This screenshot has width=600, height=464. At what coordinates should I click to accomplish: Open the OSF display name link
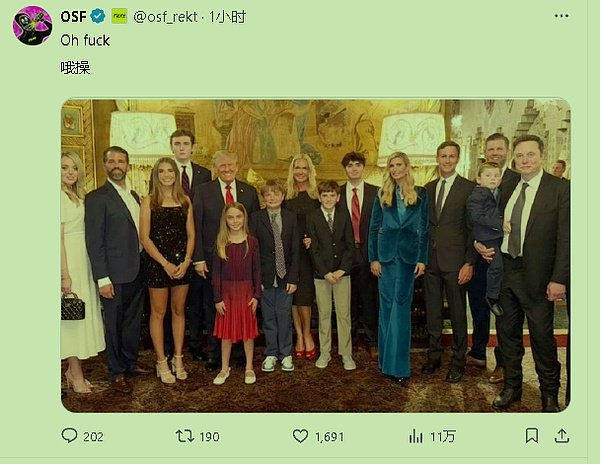[x=73, y=17]
